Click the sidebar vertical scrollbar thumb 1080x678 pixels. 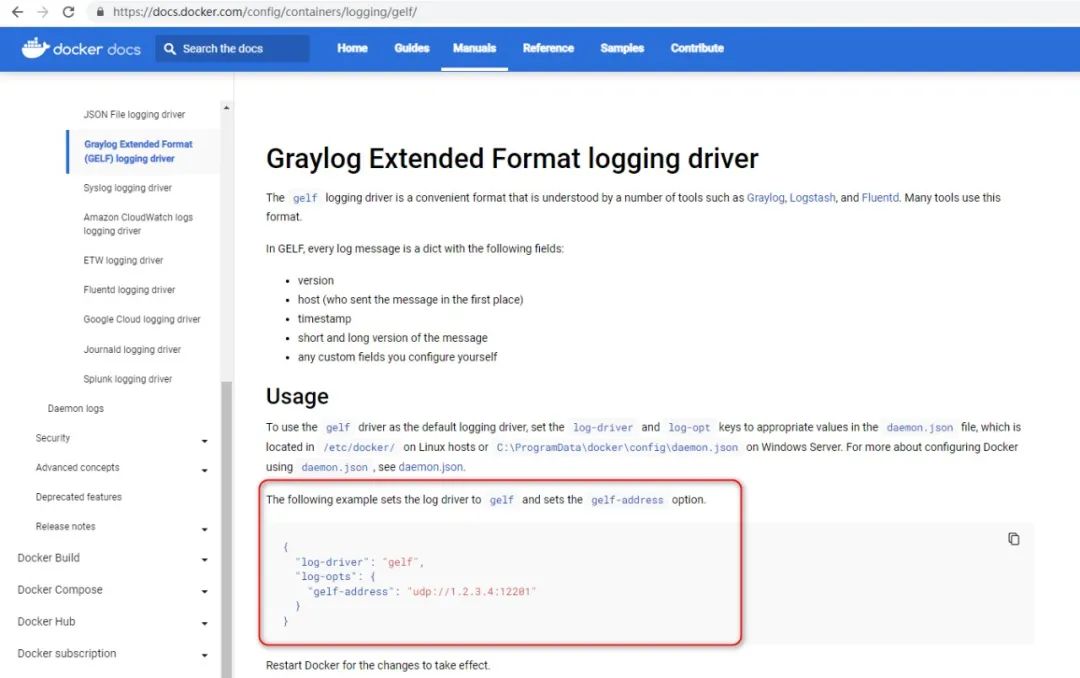226,529
